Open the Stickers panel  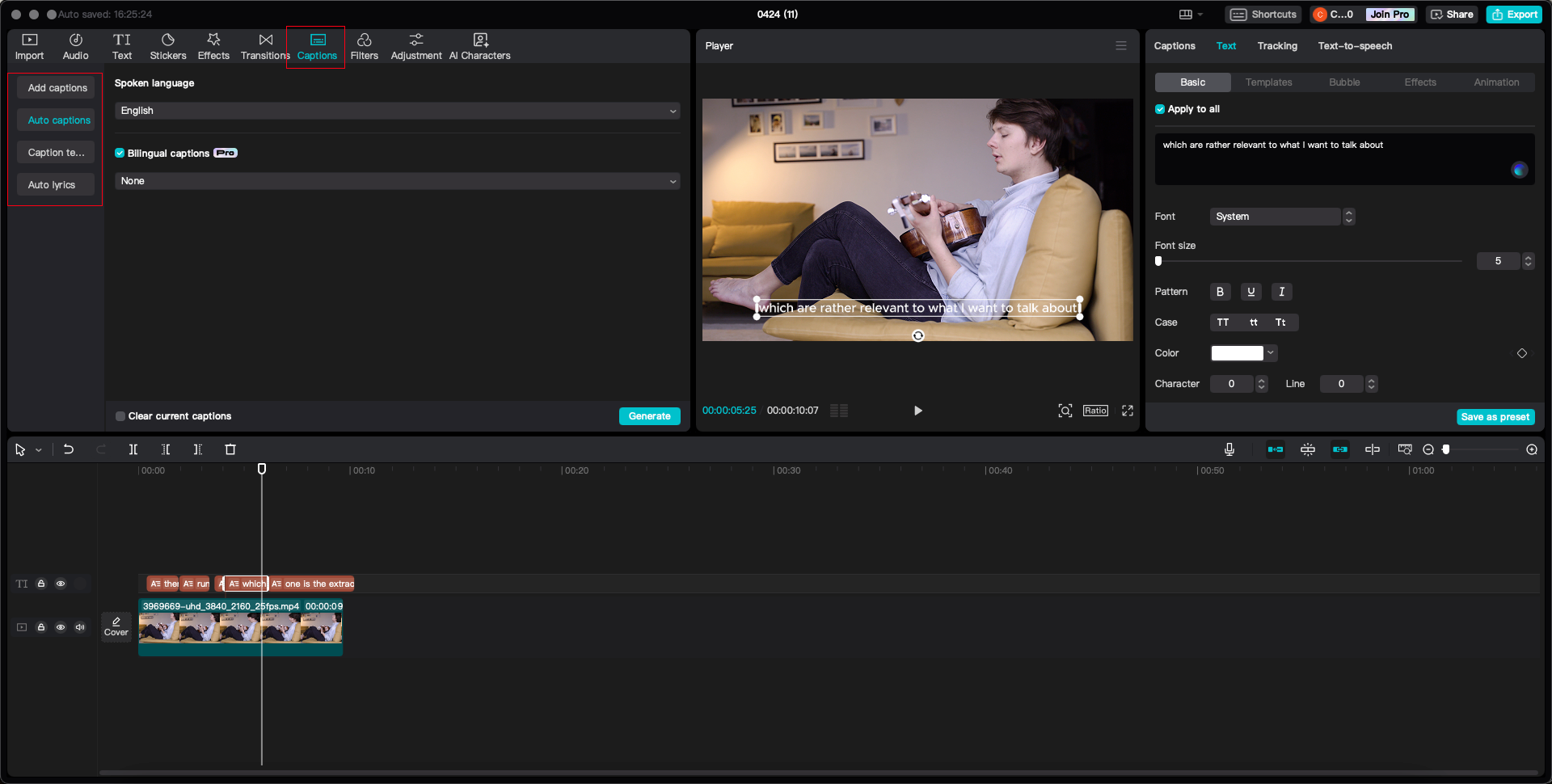(167, 46)
